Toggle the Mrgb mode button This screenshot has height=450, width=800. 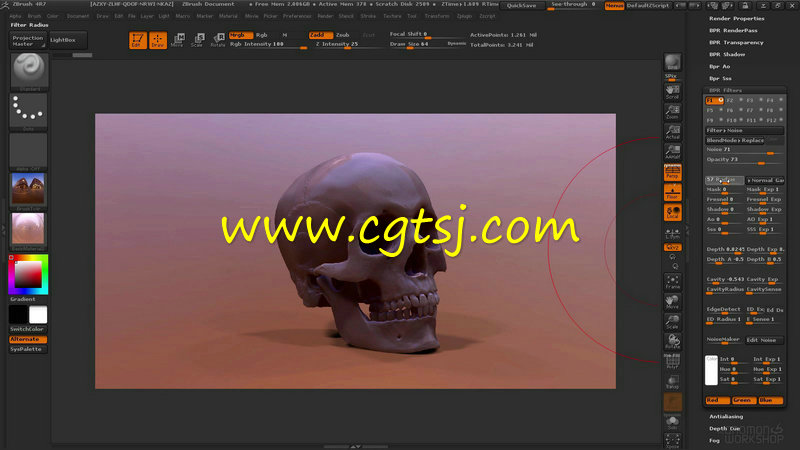tap(240, 35)
